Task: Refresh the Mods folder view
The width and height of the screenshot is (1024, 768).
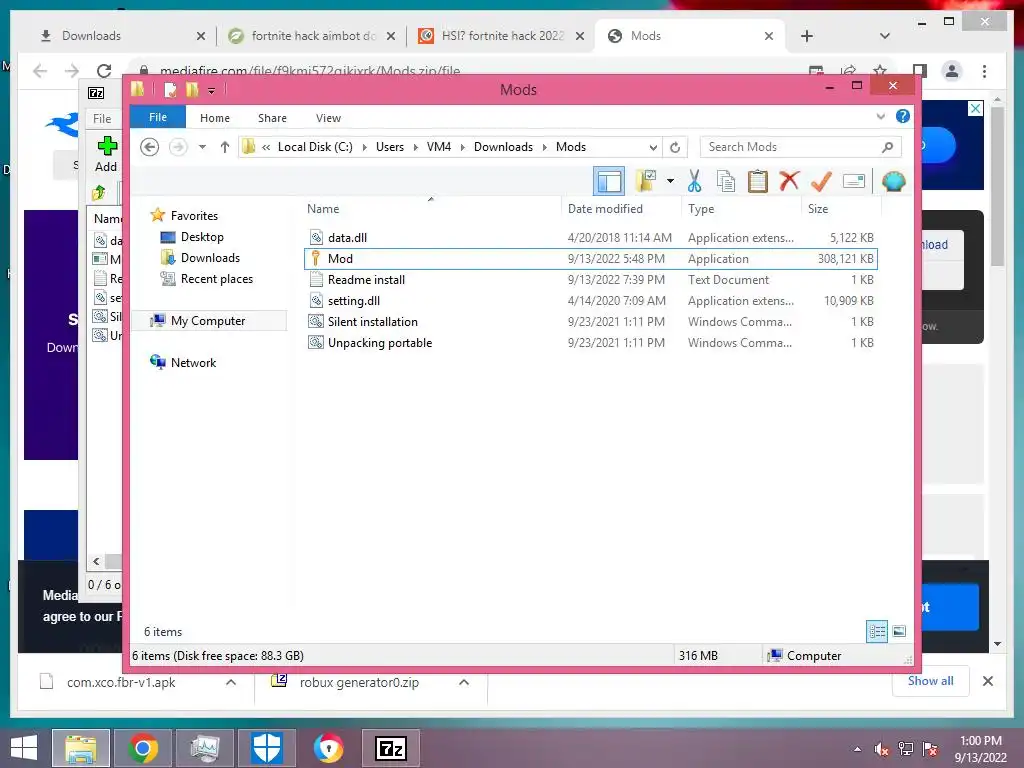Action: (x=675, y=148)
